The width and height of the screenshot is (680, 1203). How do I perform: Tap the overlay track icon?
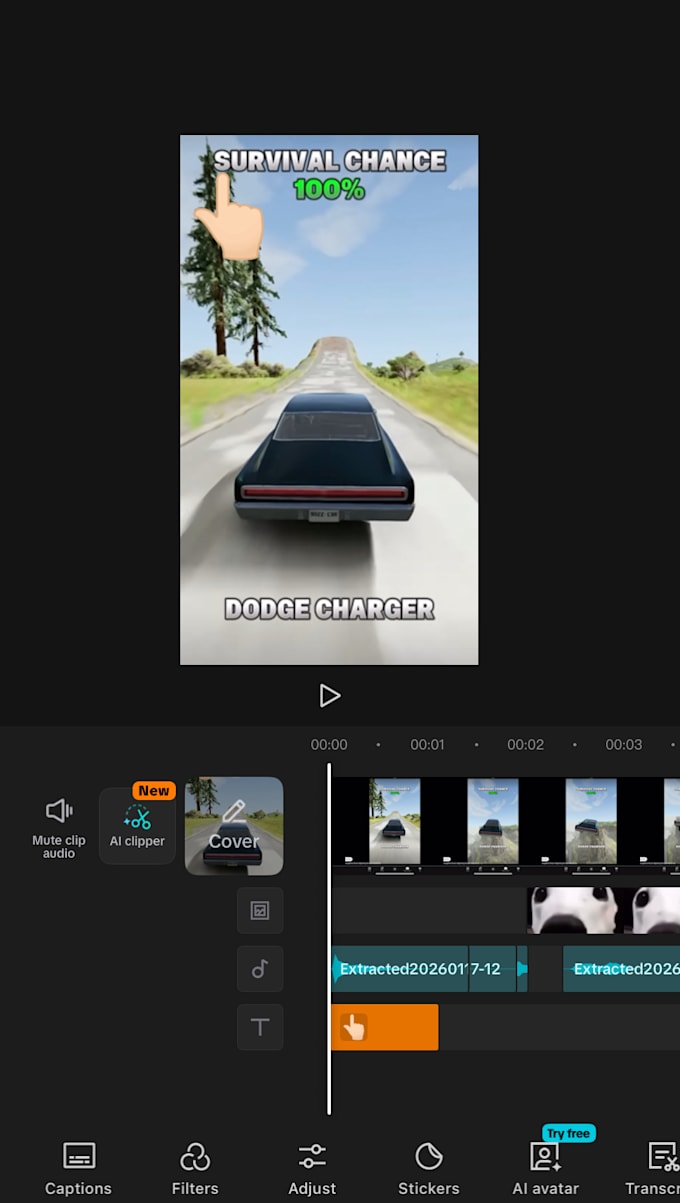tap(260, 910)
